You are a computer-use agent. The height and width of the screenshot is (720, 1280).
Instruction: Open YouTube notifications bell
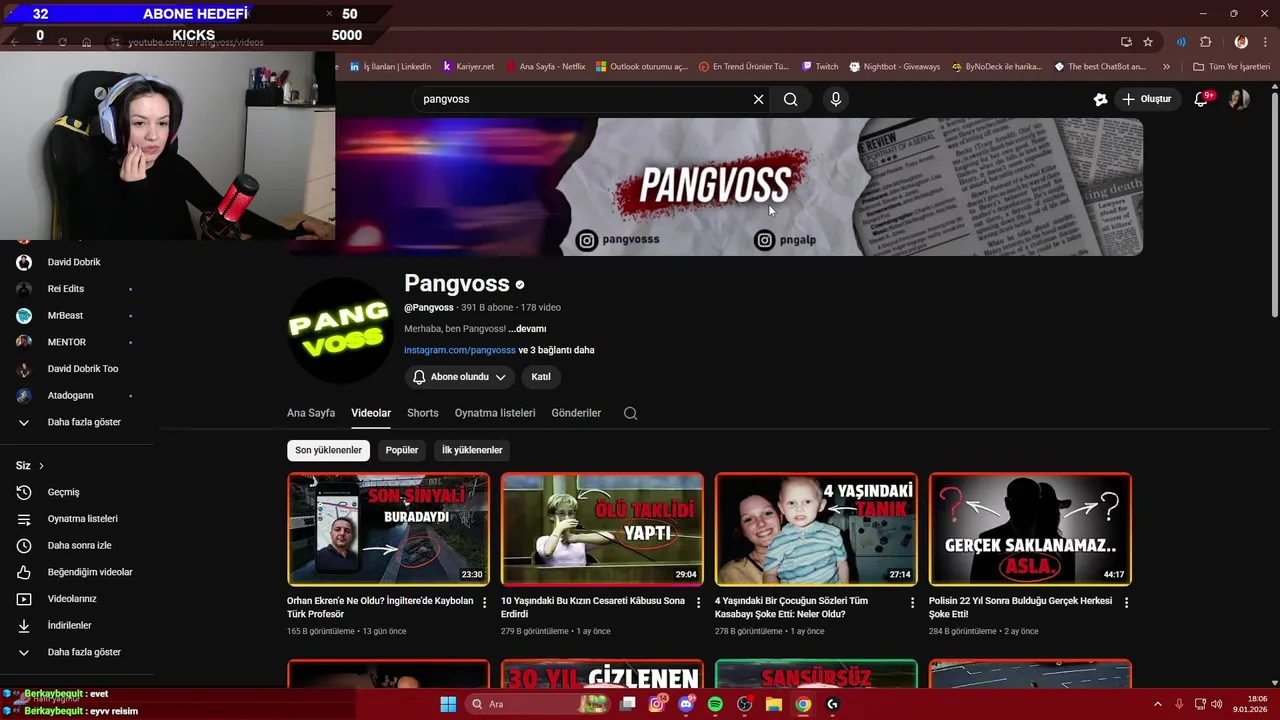1203,98
